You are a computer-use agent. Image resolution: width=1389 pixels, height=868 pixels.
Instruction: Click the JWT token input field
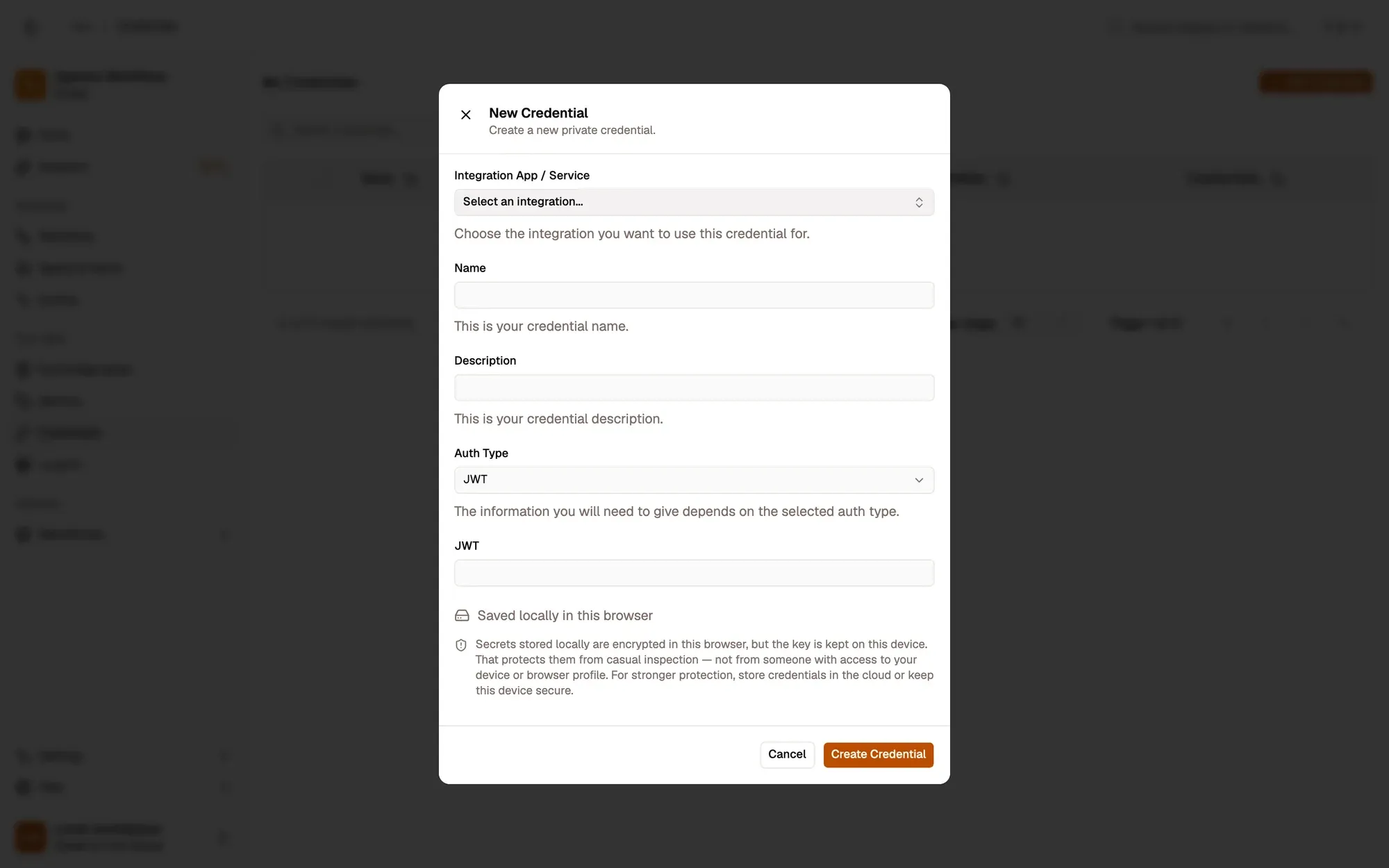(x=694, y=573)
